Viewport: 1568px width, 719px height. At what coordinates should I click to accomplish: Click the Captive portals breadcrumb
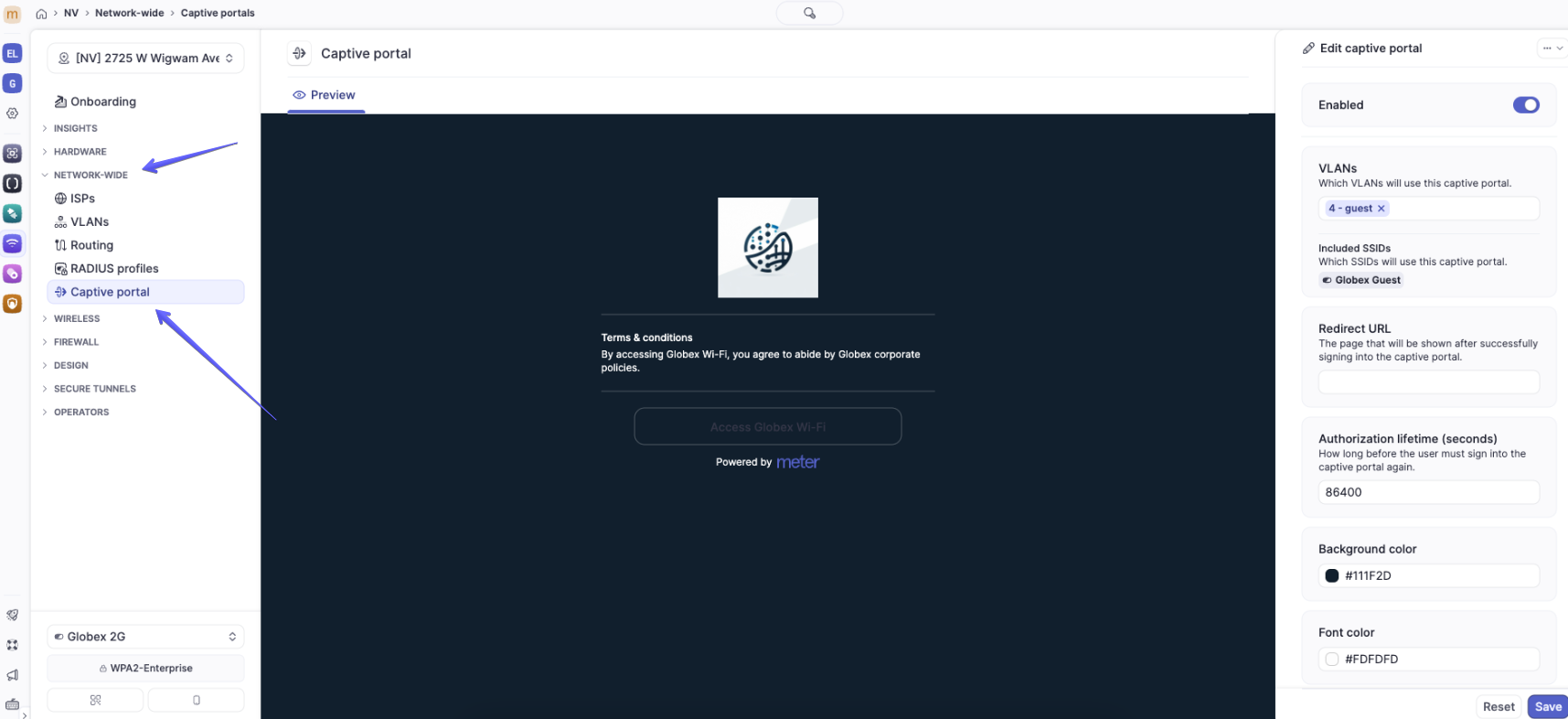[218, 13]
